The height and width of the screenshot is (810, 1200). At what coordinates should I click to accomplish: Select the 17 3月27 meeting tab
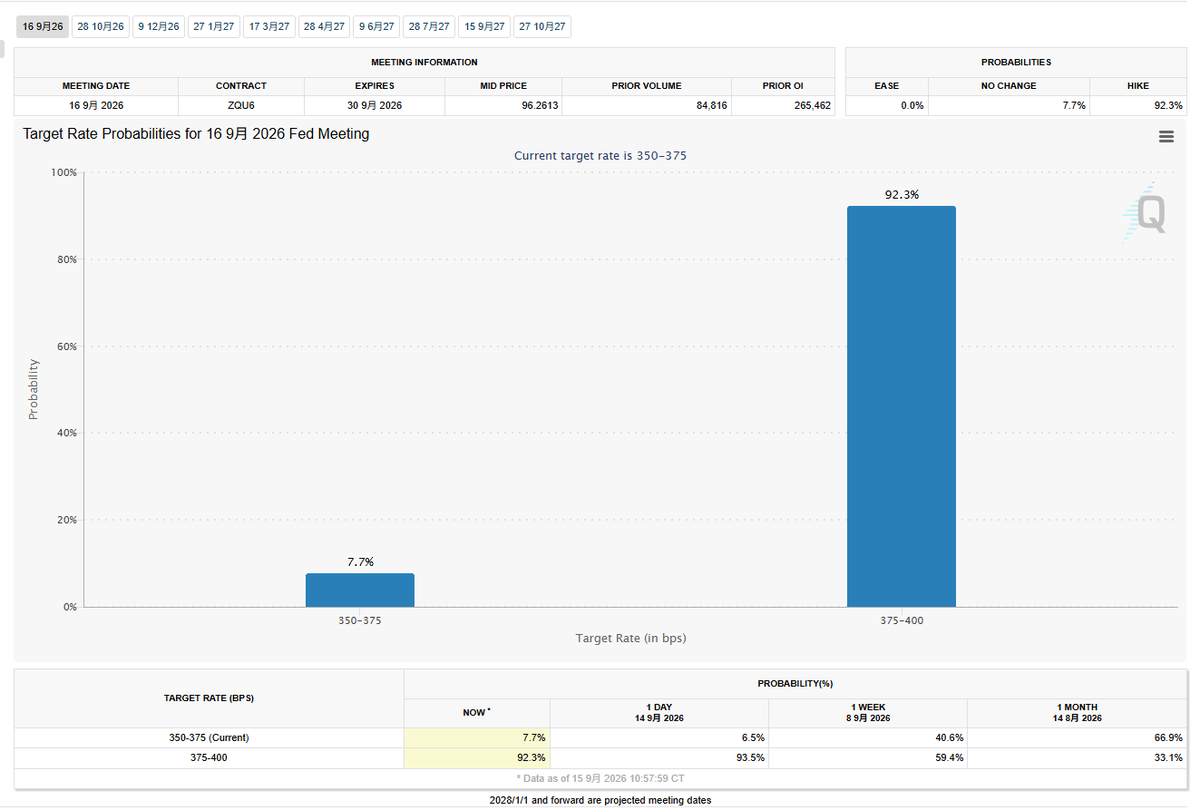270,26
